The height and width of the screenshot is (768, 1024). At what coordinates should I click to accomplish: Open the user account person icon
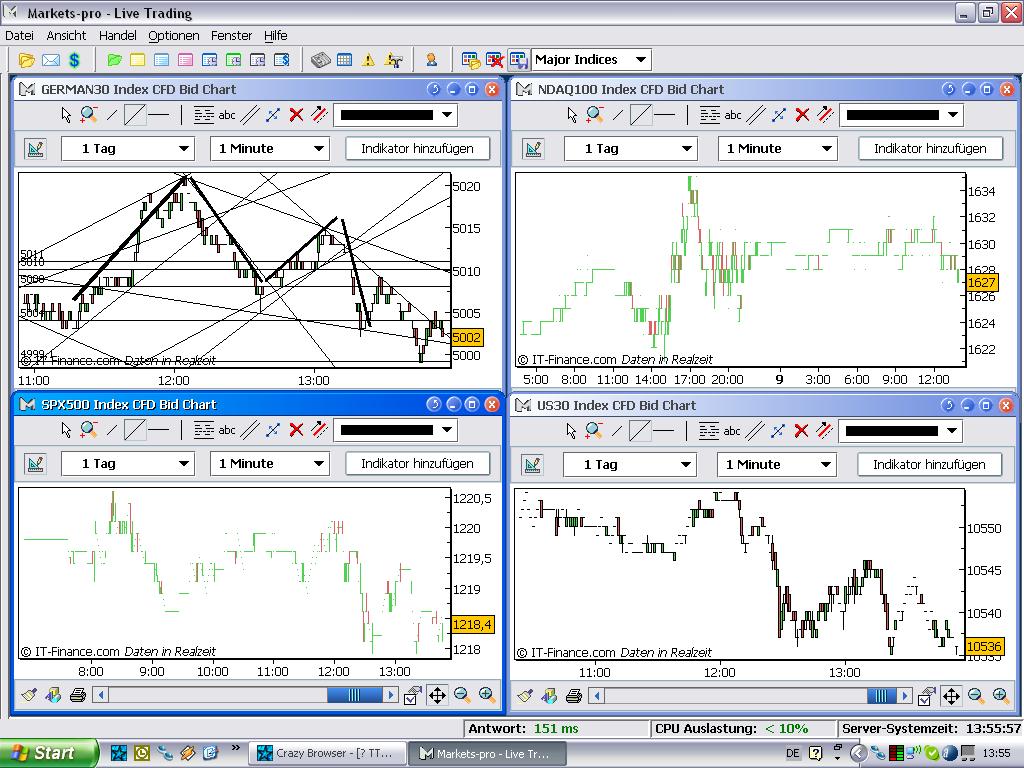[431, 60]
